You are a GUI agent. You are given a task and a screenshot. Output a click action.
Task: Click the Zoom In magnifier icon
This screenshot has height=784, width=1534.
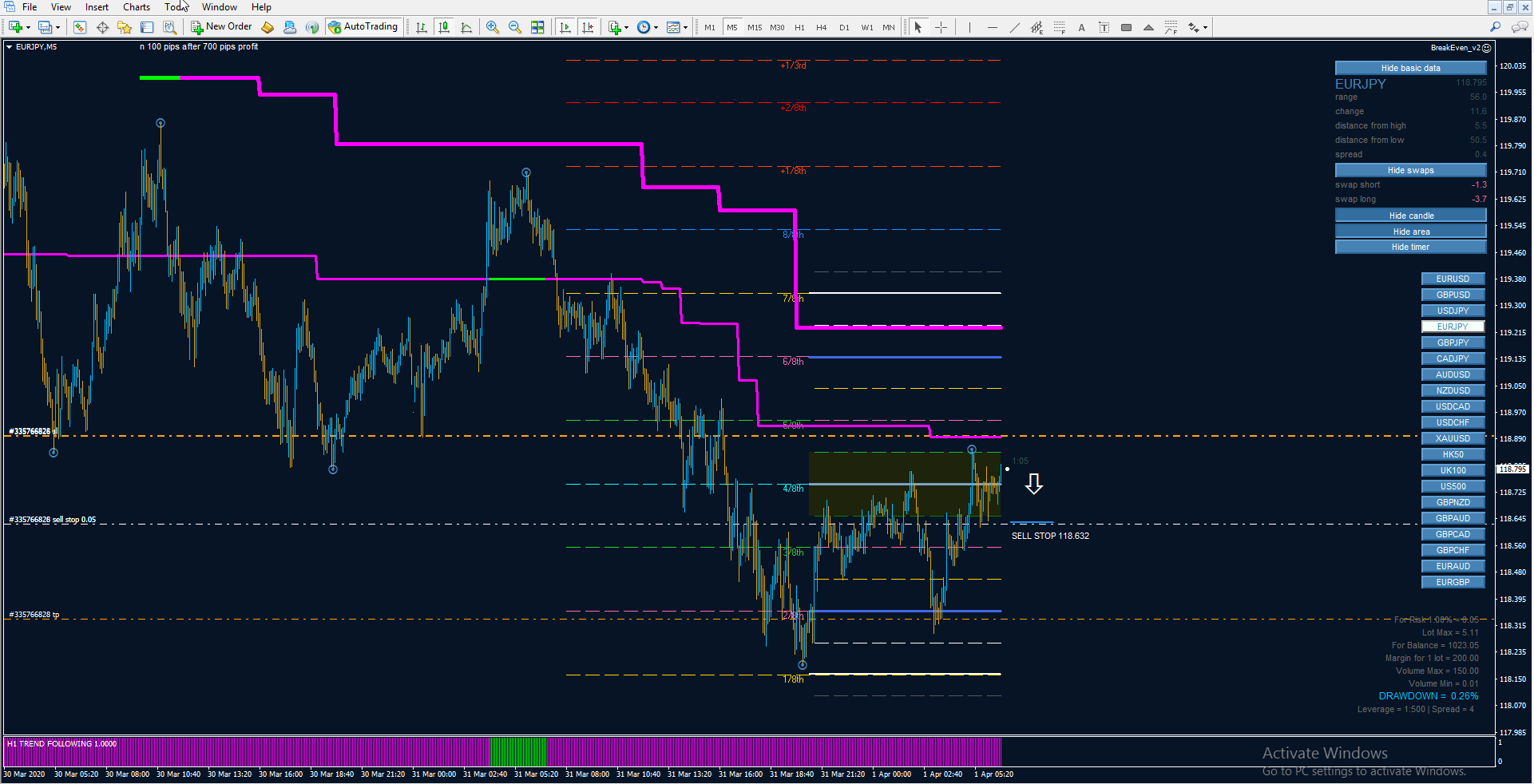click(493, 27)
